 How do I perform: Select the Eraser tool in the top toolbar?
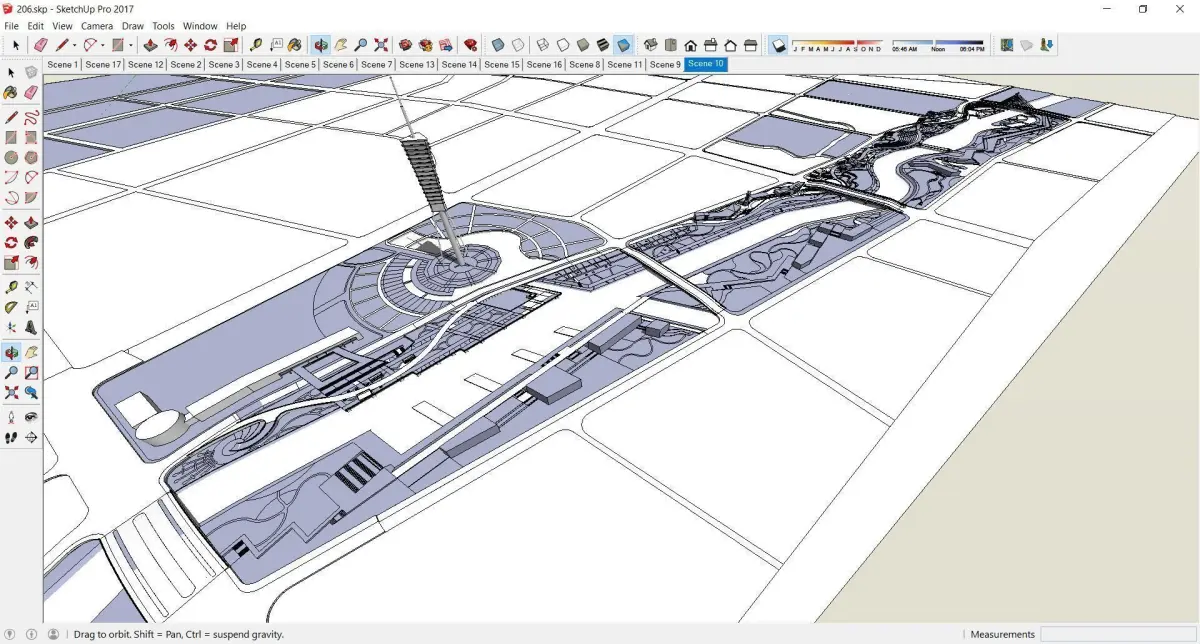(41, 45)
